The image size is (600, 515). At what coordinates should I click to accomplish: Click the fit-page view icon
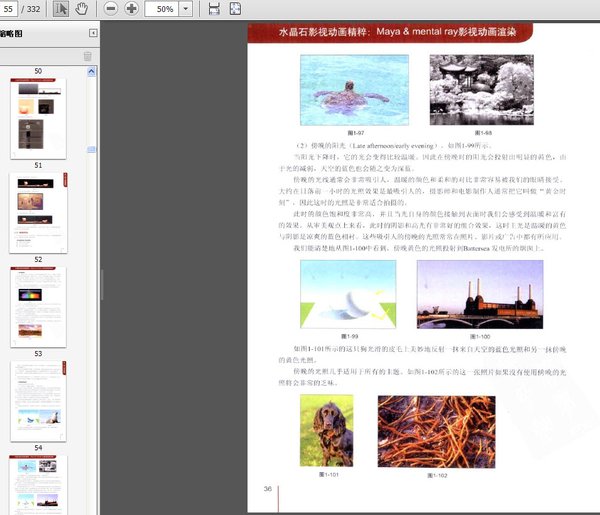tap(235, 9)
